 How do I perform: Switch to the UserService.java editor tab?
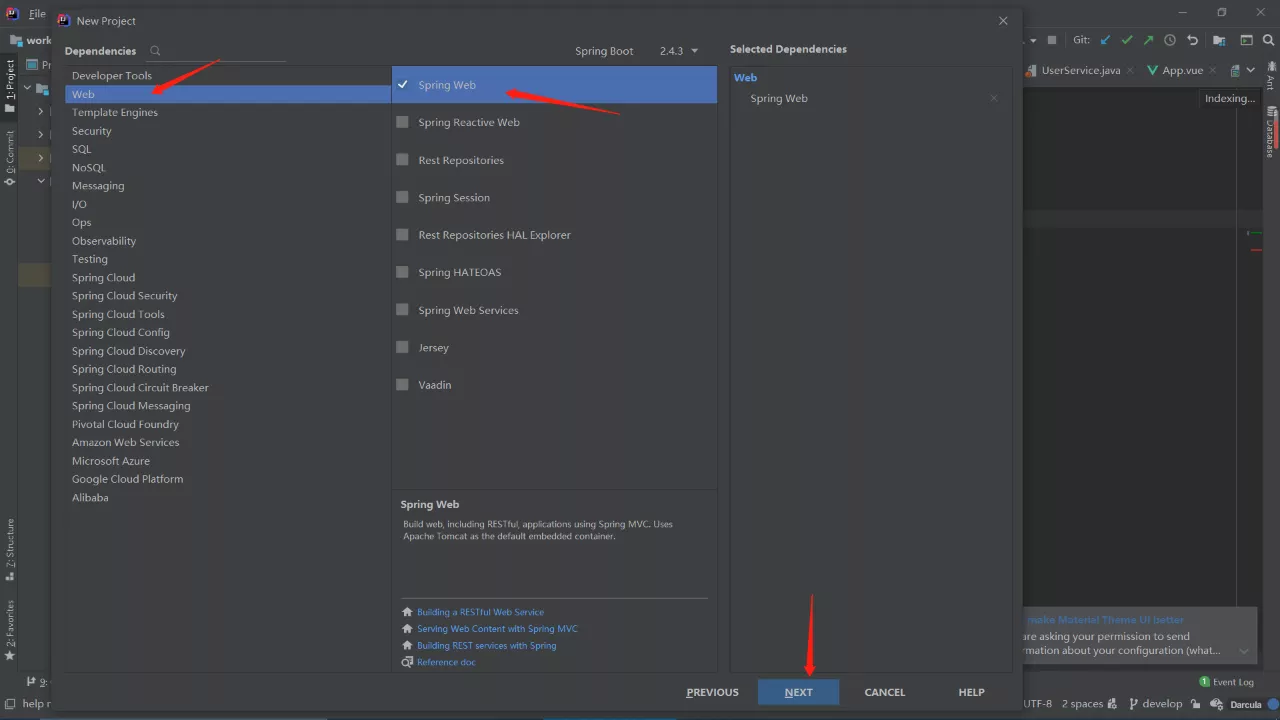click(x=1079, y=70)
